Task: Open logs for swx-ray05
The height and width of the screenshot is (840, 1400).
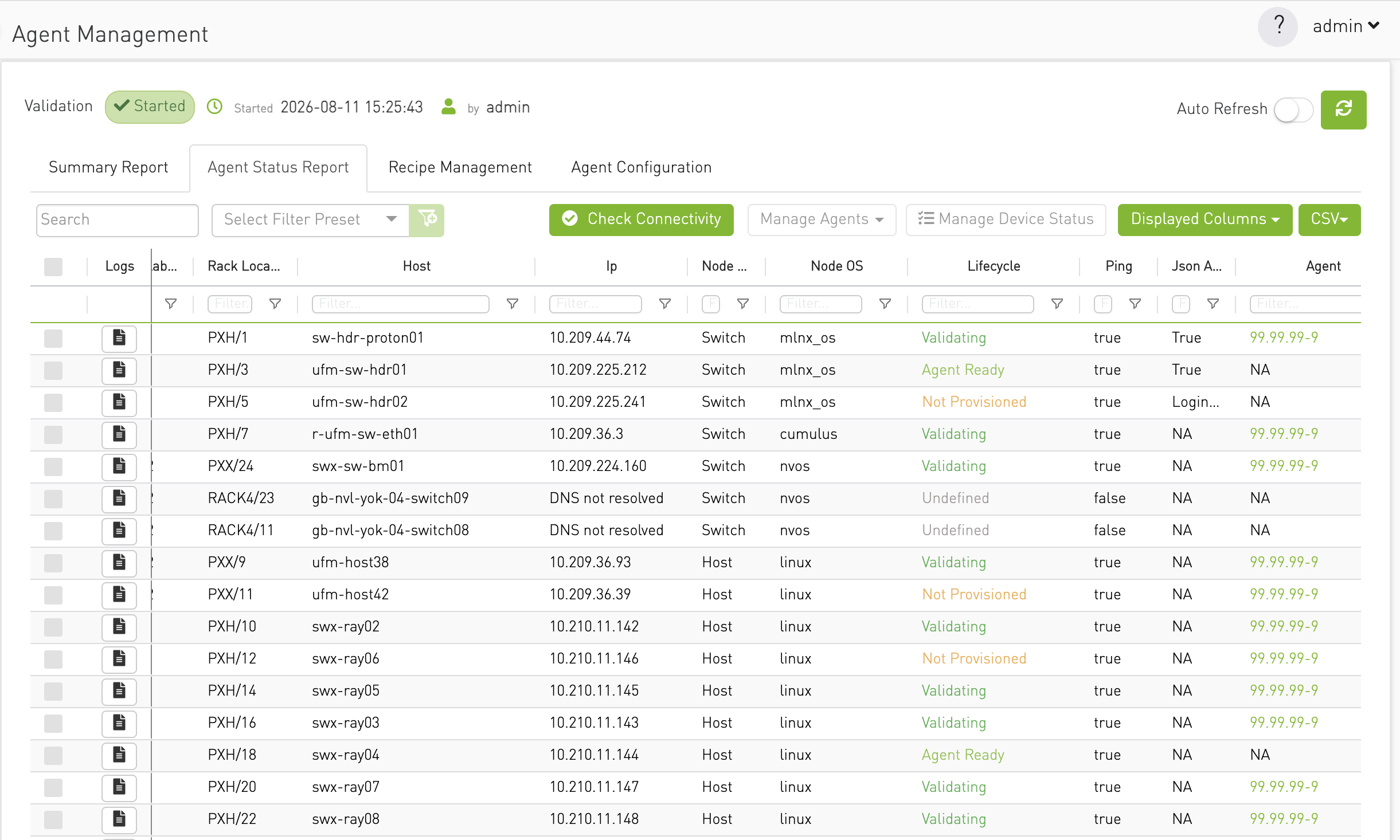Action: [x=119, y=691]
